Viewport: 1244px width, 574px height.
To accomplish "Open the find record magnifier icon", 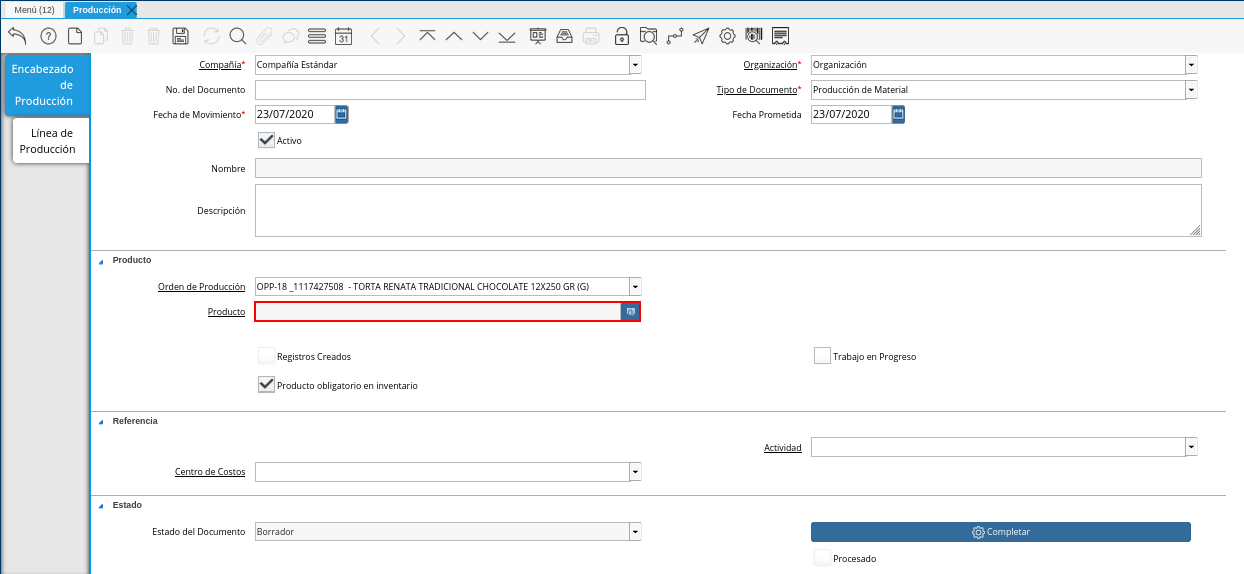I will coord(238,36).
